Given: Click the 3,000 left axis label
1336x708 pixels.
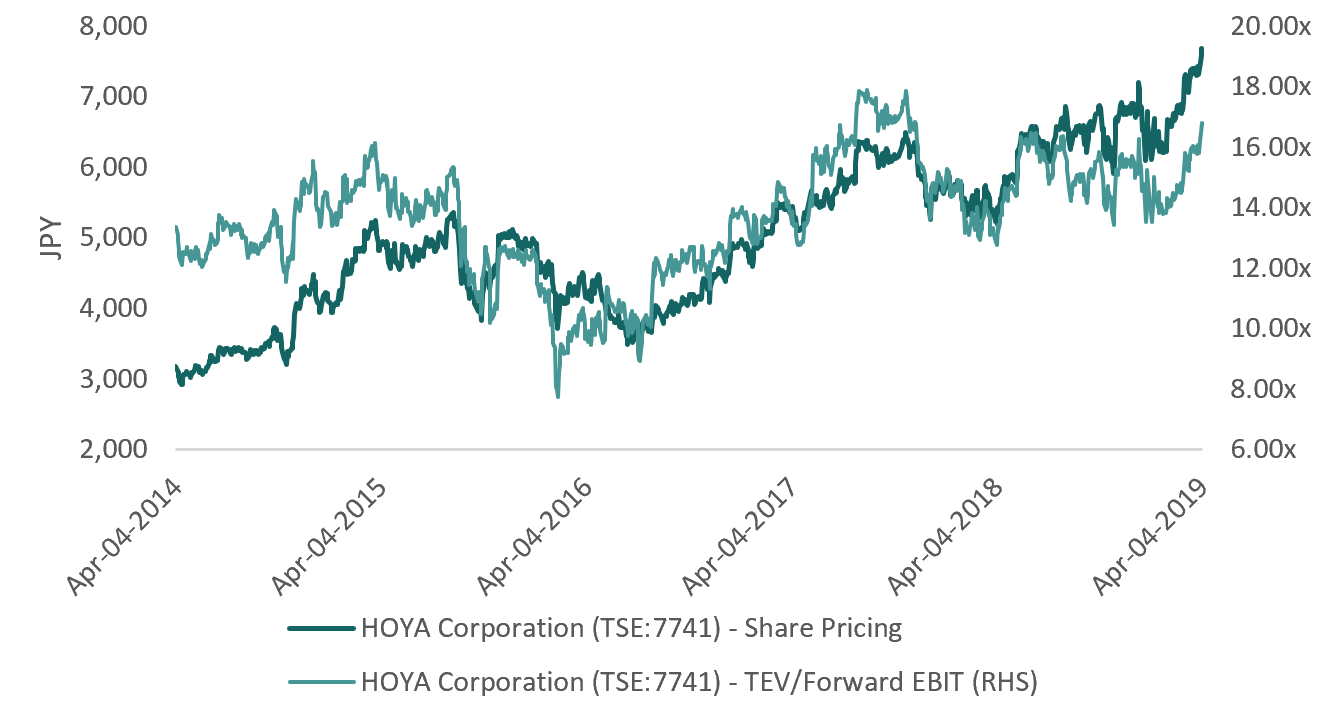Looking at the screenshot, I should click(115, 379).
